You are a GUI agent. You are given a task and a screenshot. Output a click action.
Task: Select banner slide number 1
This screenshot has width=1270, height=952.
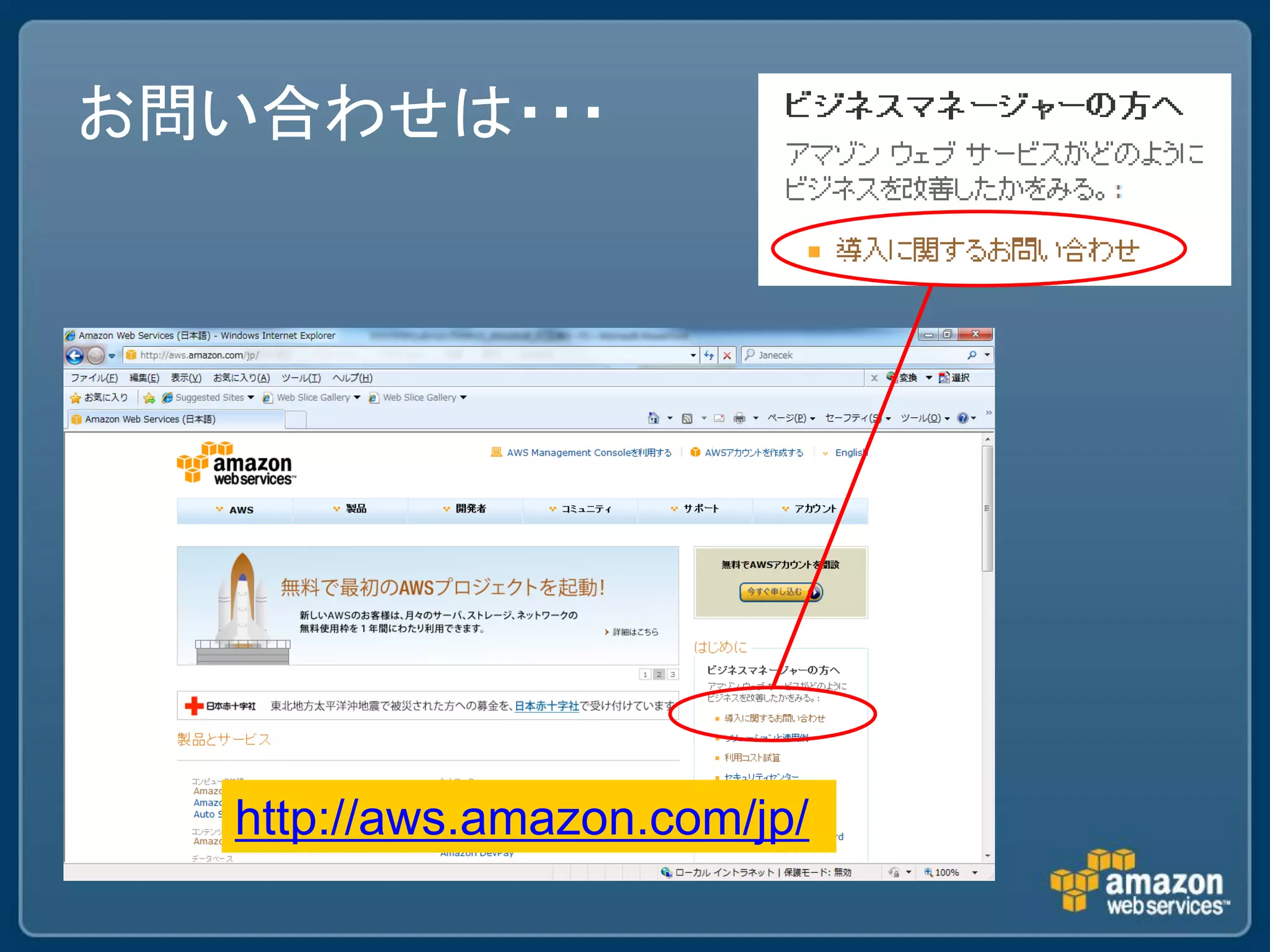[645, 674]
